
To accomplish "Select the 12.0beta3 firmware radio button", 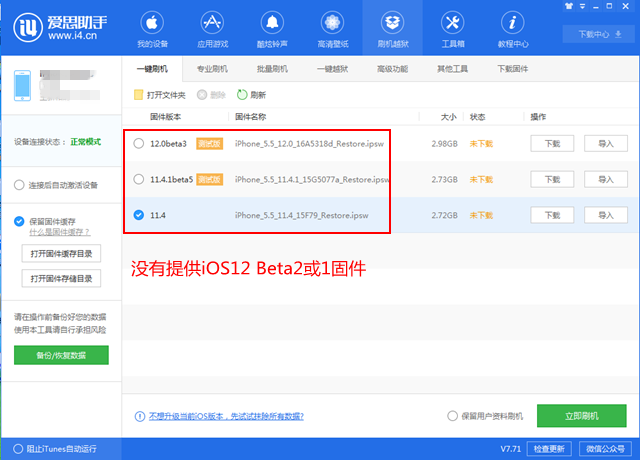I will click(x=139, y=143).
